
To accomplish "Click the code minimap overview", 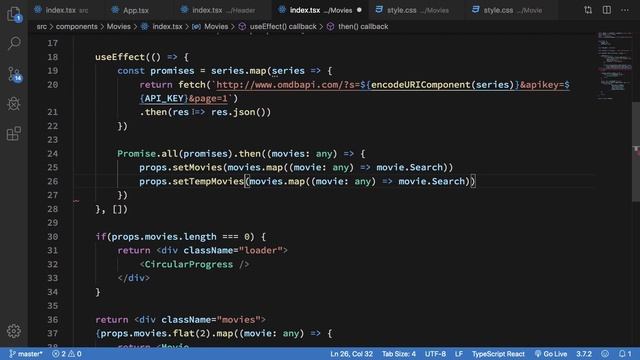I will click(615, 65).
